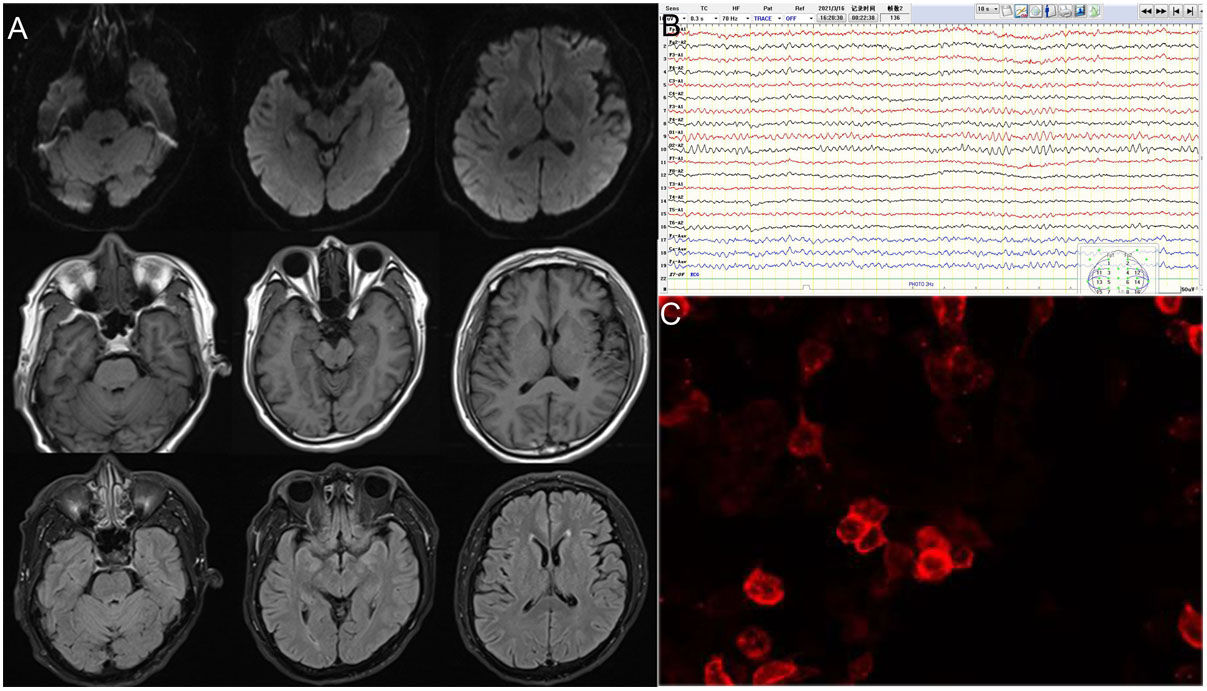Viewport: 1207px width, 691px height.
Task: Select the waveform chart icon in the toolbar
Action: (x=1021, y=10)
